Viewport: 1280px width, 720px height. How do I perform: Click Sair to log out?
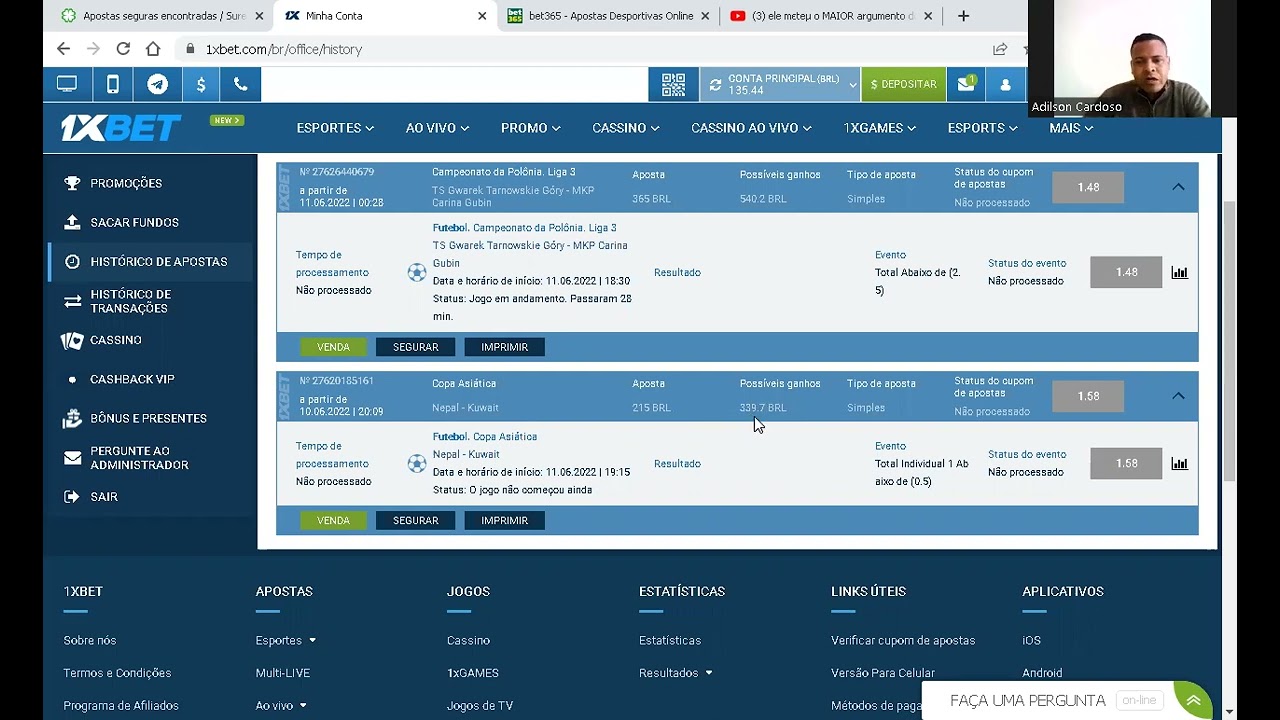coord(104,496)
